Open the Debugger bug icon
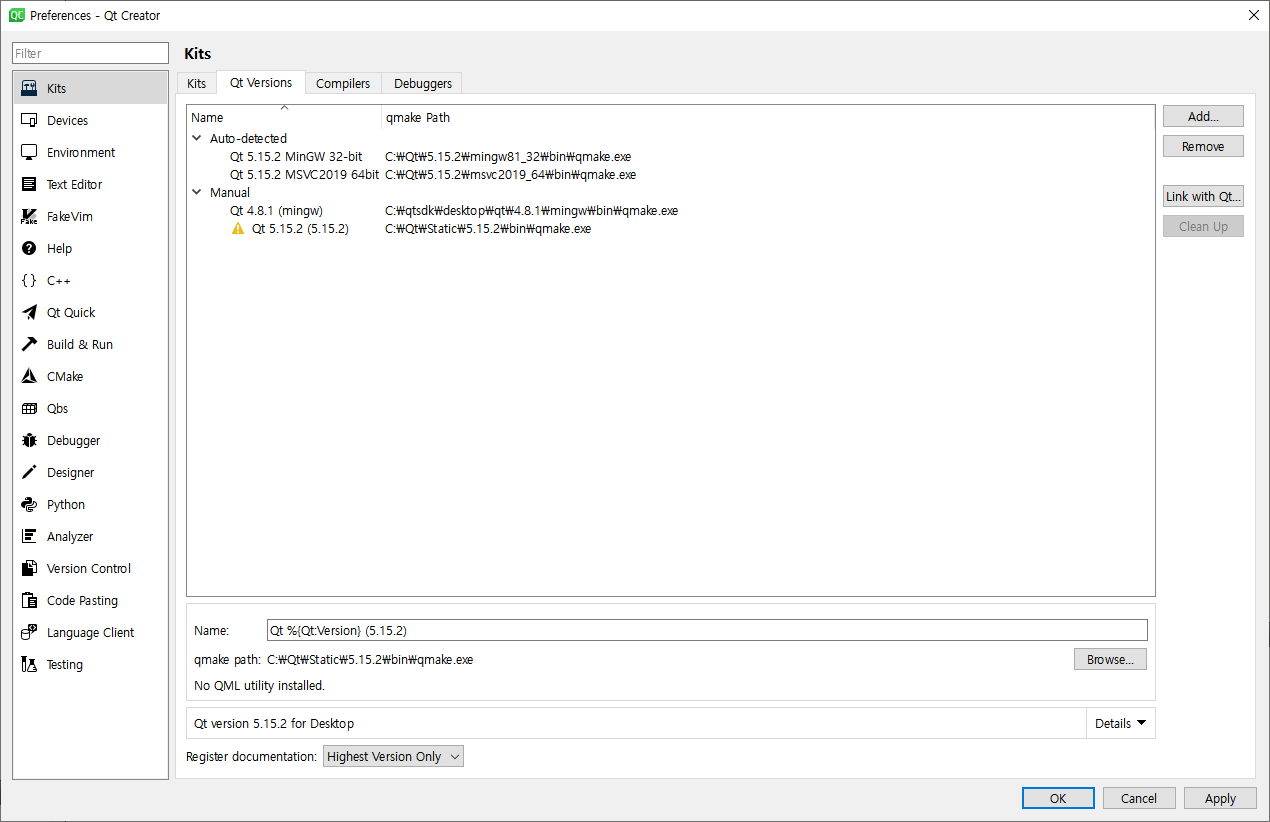 click(29, 440)
